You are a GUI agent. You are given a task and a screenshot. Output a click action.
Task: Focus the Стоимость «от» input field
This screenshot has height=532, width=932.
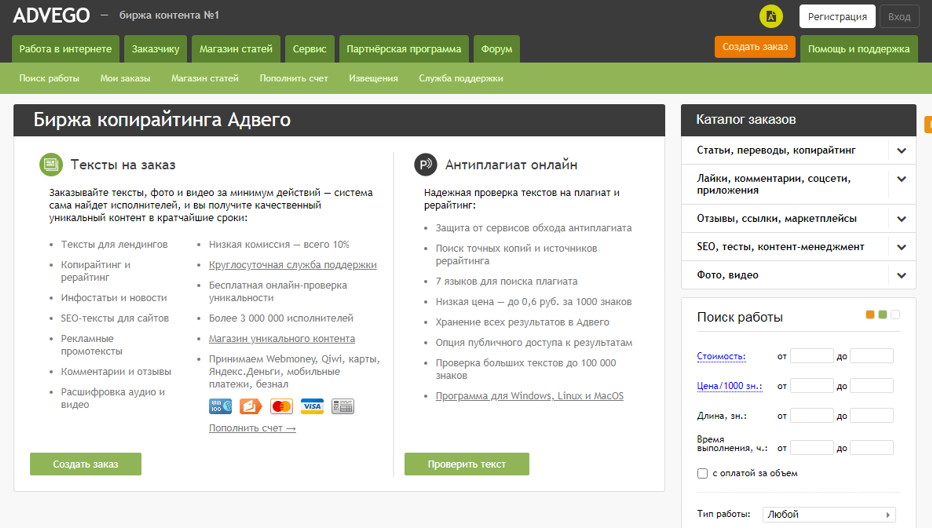coord(812,356)
